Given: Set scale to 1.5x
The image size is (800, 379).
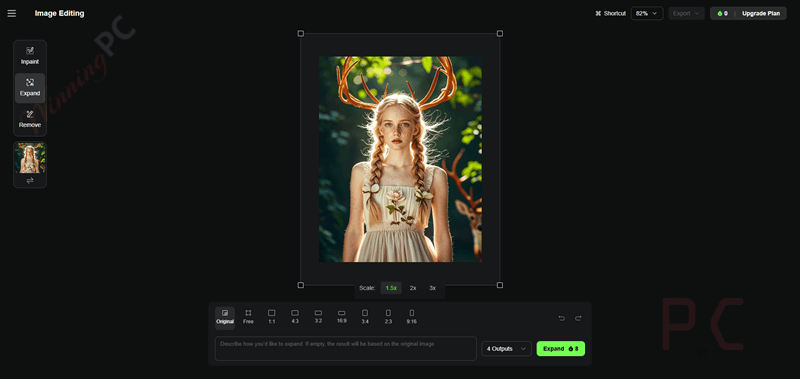Looking at the screenshot, I should 391,288.
